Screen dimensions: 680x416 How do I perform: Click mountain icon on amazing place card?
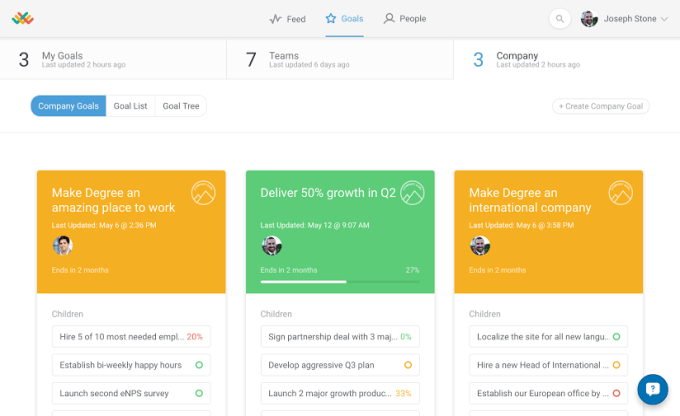coord(203,193)
